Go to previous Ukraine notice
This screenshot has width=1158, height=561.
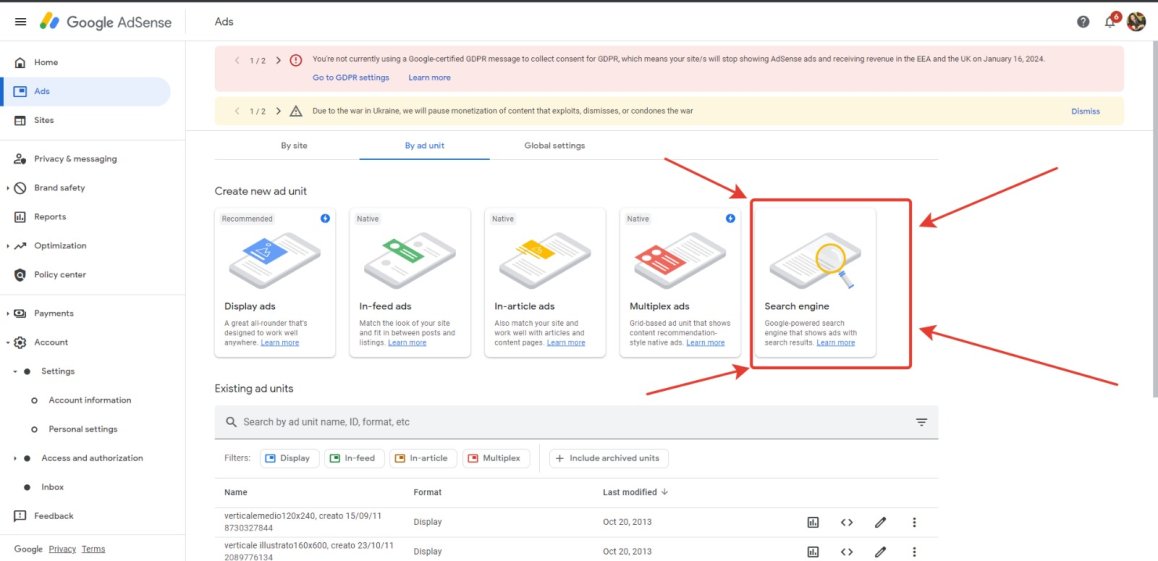pos(237,111)
